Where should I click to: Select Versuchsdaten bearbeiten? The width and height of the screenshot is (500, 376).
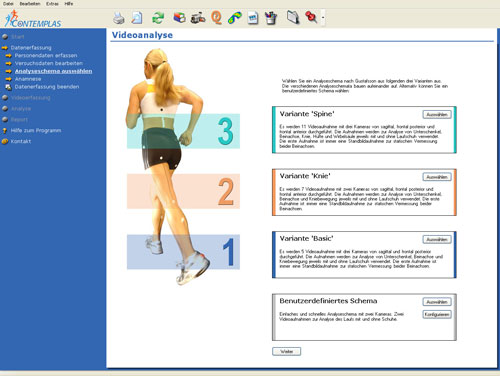click(x=49, y=63)
